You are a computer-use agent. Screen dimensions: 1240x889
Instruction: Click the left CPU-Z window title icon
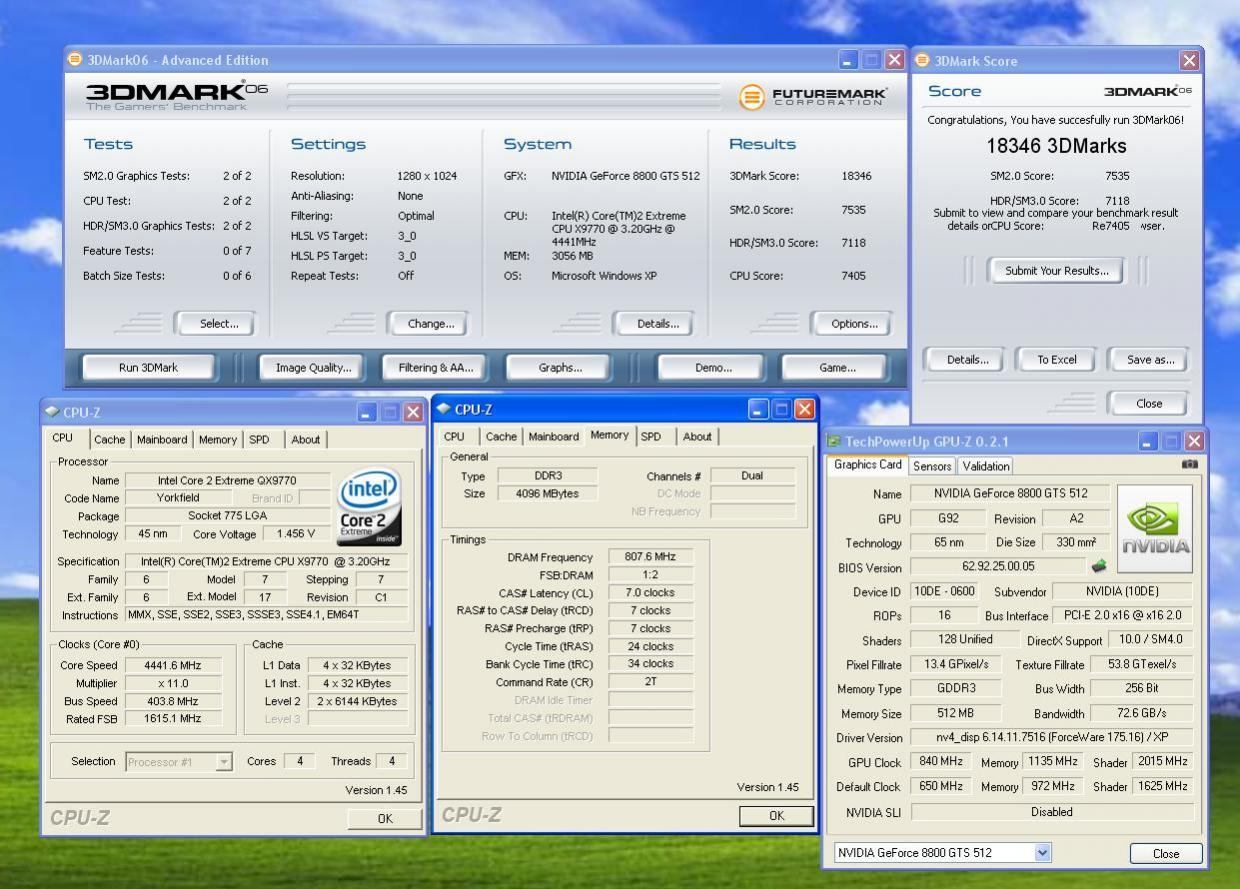pos(51,411)
